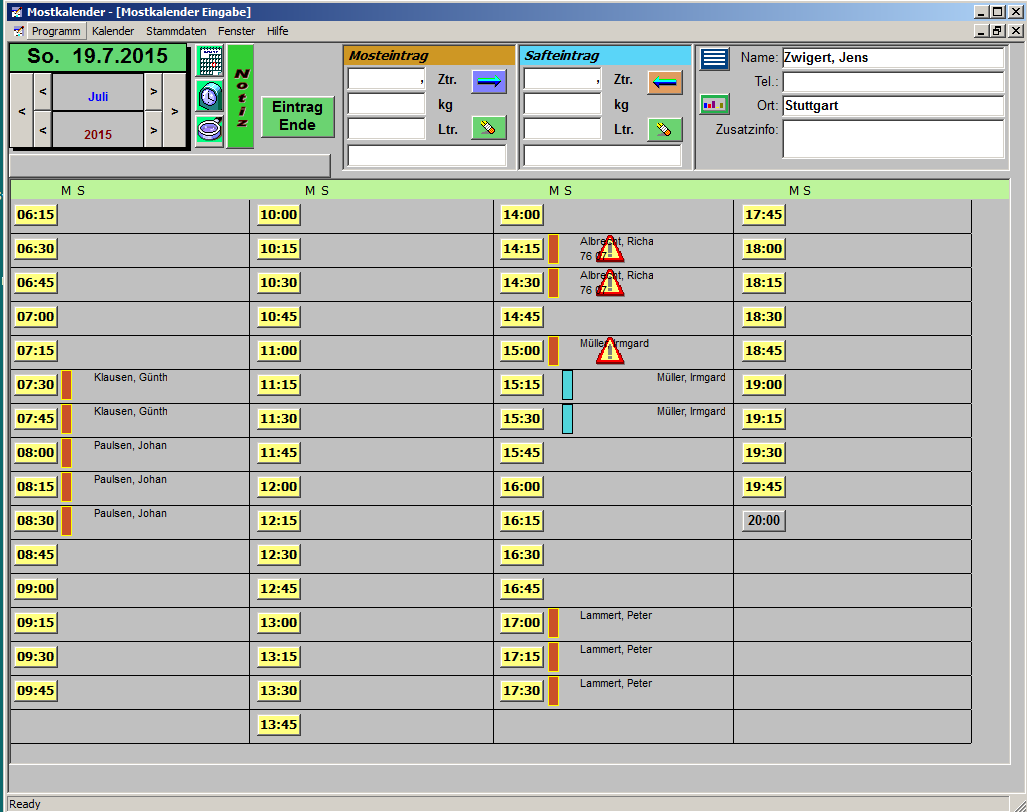Click the eraser icon in Mosteintrag
Screen dimensions: 1027x812
pos(489,128)
